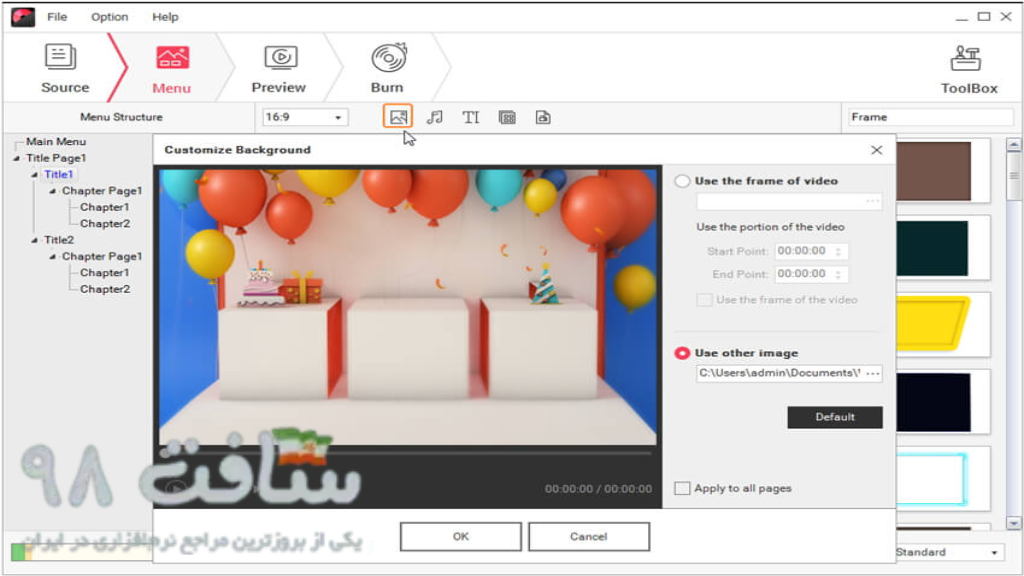Select the dark navy frame swatch
Image resolution: width=1024 pixels, height=576 pixels.
[933, 402]
